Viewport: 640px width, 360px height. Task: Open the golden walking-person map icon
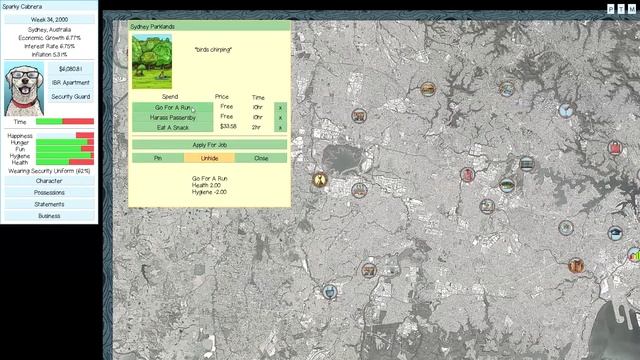click(320, 179)
